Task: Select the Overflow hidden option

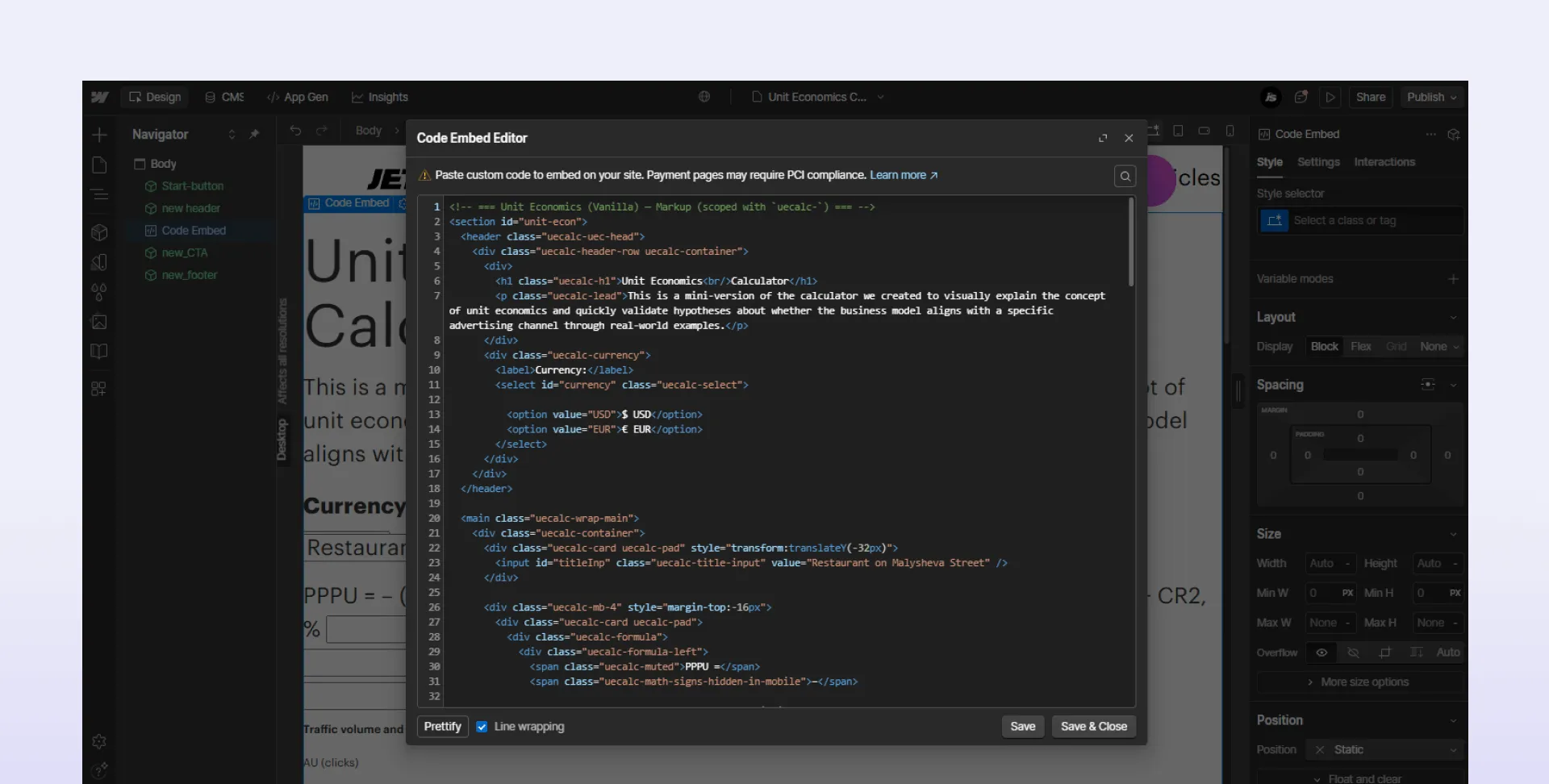Action: tap(1353, 653)
